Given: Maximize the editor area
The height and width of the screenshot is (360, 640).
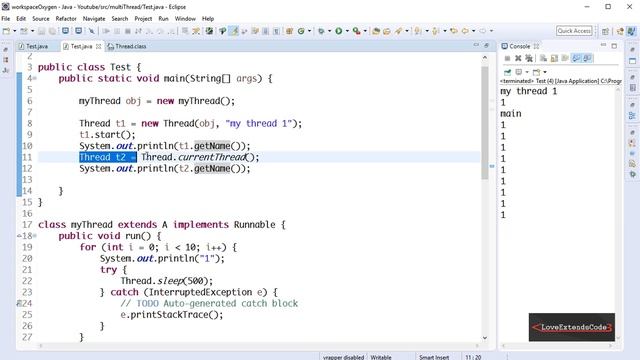Looking at the screenshot, I should click(x=487, y=45).
